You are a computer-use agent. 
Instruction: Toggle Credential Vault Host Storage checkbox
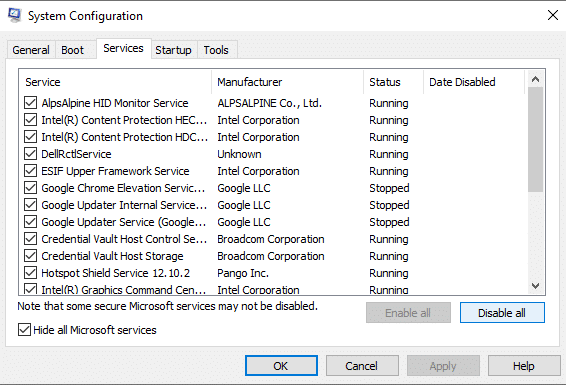coord(30,256)
